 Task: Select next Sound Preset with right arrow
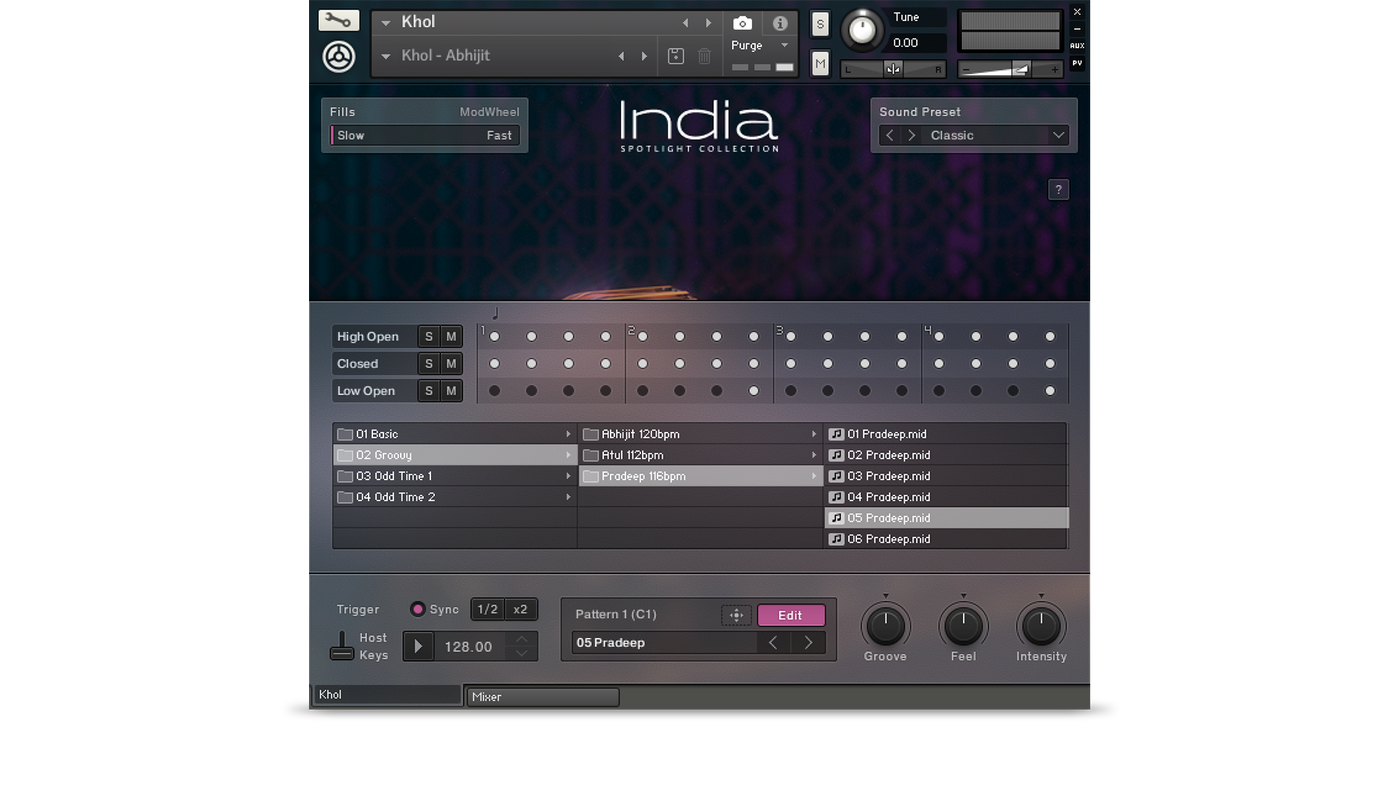[912, 136]
